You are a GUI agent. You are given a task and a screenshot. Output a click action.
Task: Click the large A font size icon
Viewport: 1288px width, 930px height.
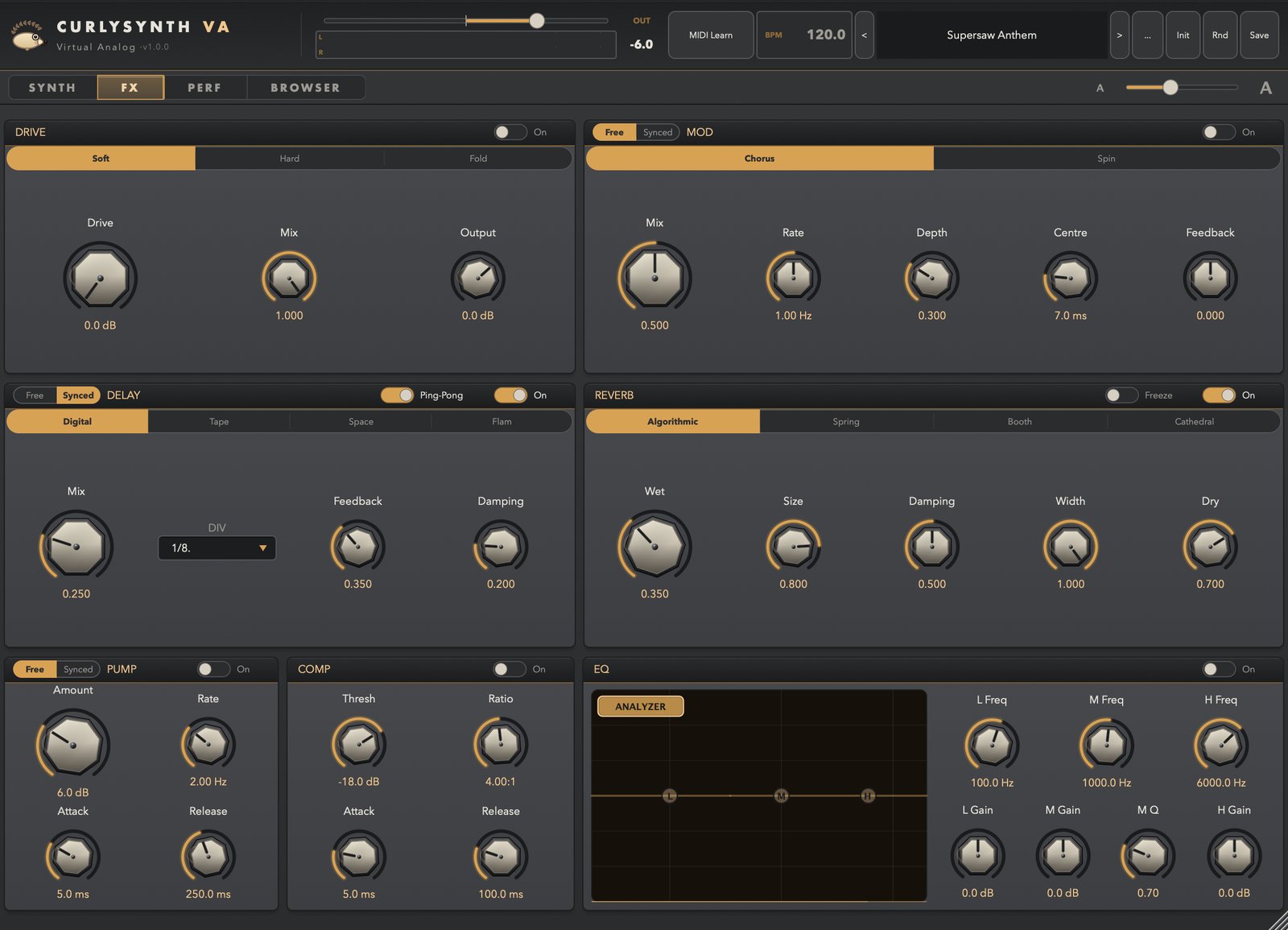tap(1265, 88)
